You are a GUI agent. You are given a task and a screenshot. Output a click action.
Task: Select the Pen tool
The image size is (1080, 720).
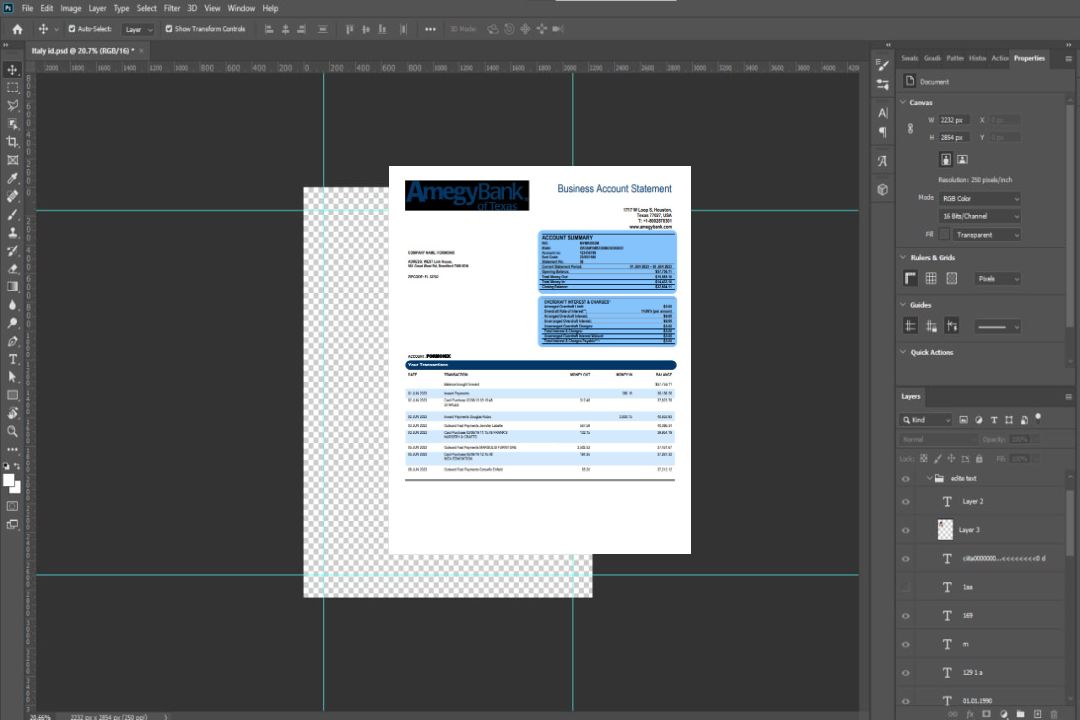tap(12, 341)
